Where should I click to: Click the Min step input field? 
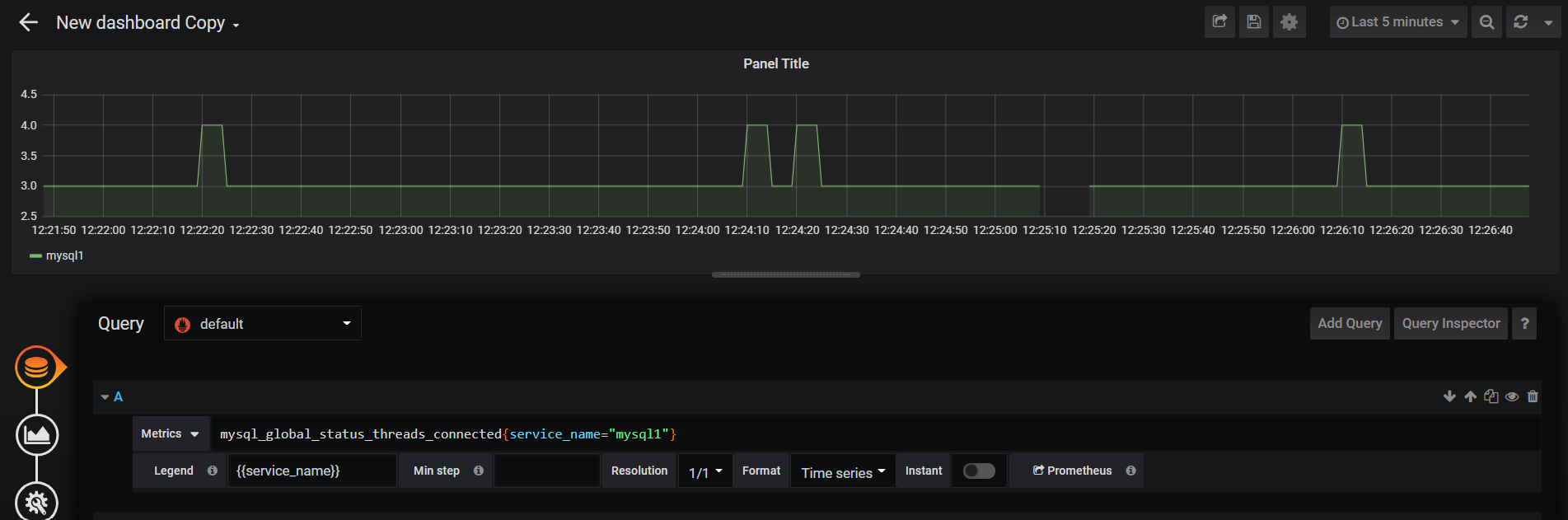click(546, 471)
